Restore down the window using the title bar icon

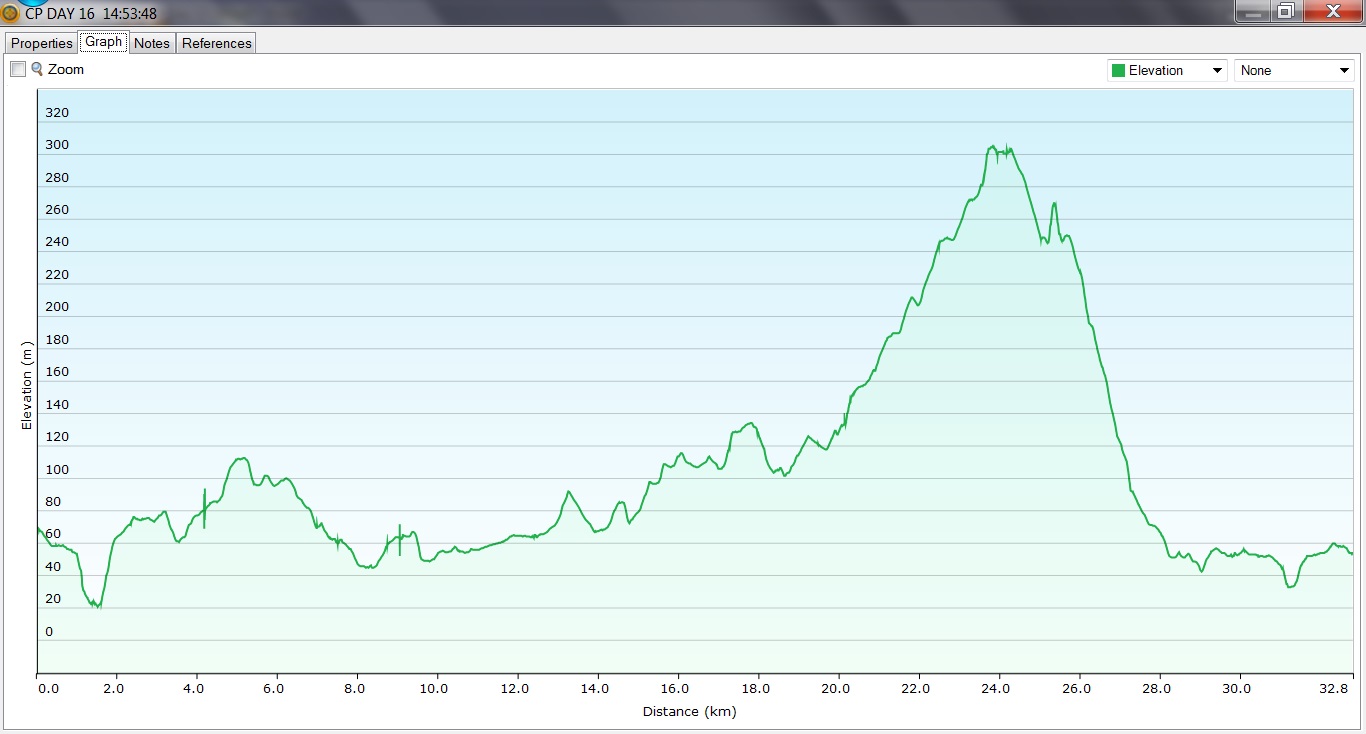click(x=1286, y=11)
